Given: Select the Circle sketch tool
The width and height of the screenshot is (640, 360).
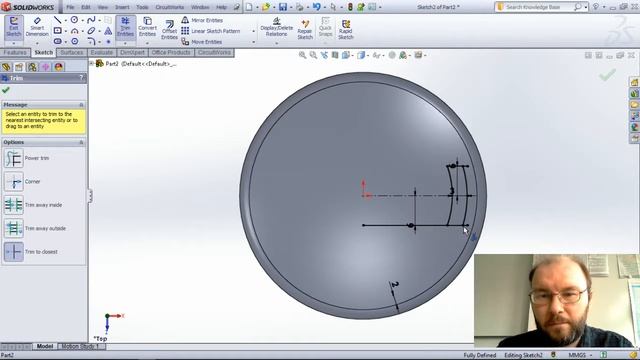Looking at the screenshot, I should point(74,20).
